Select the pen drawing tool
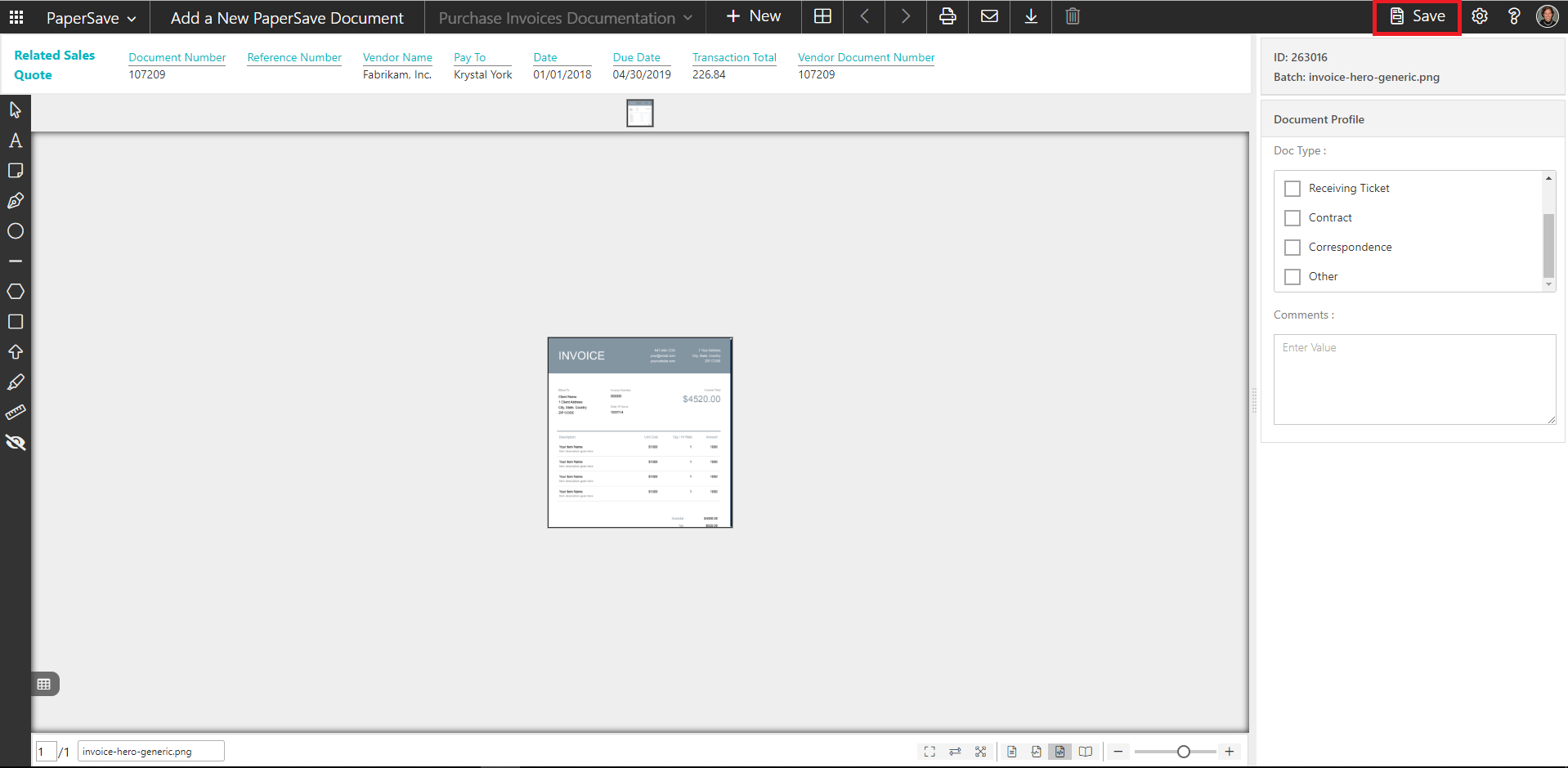Viewport: 1568px width, 768px height. pos(16,201)
